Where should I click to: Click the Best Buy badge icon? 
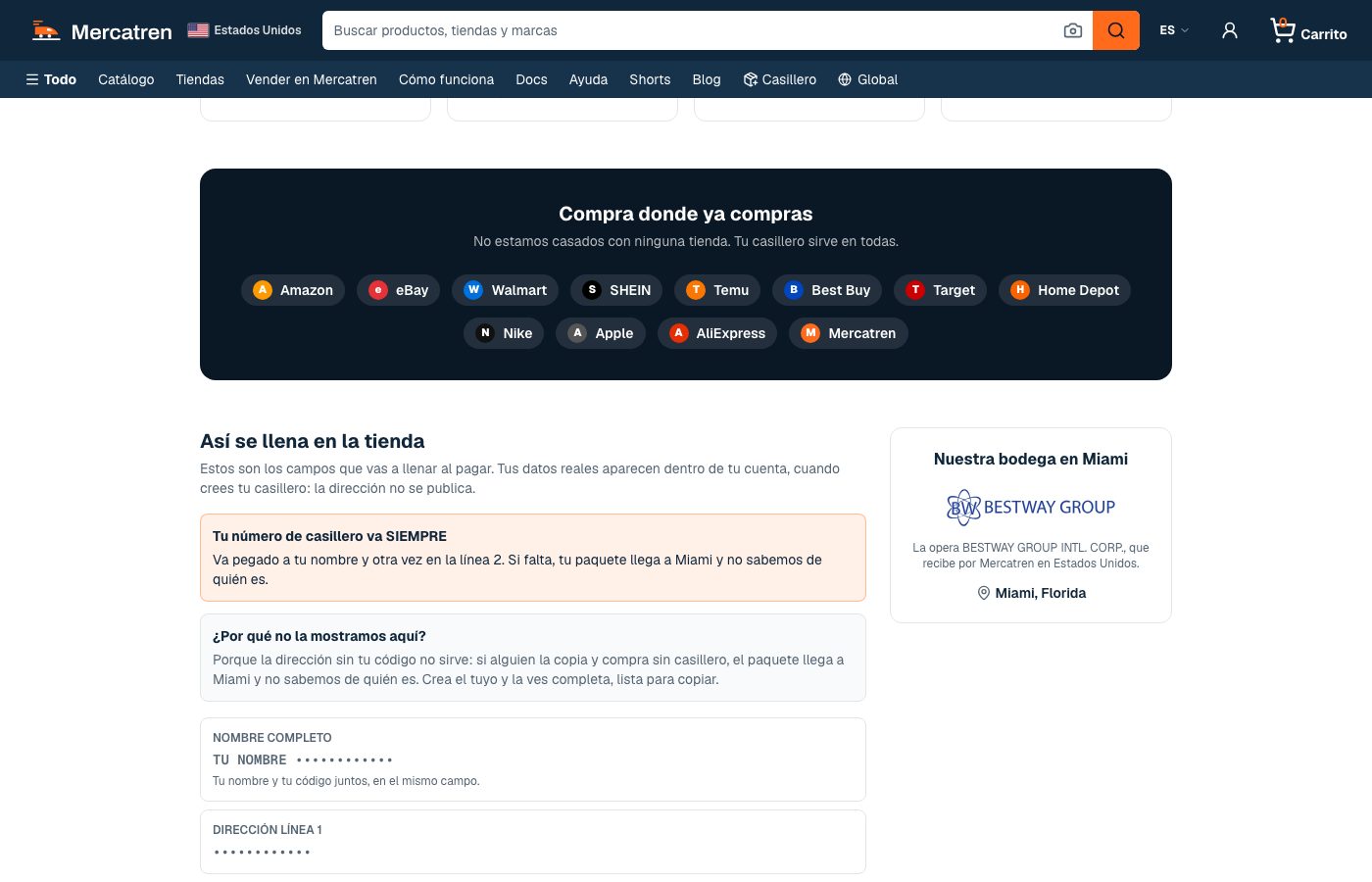click(x=794, y=290)
